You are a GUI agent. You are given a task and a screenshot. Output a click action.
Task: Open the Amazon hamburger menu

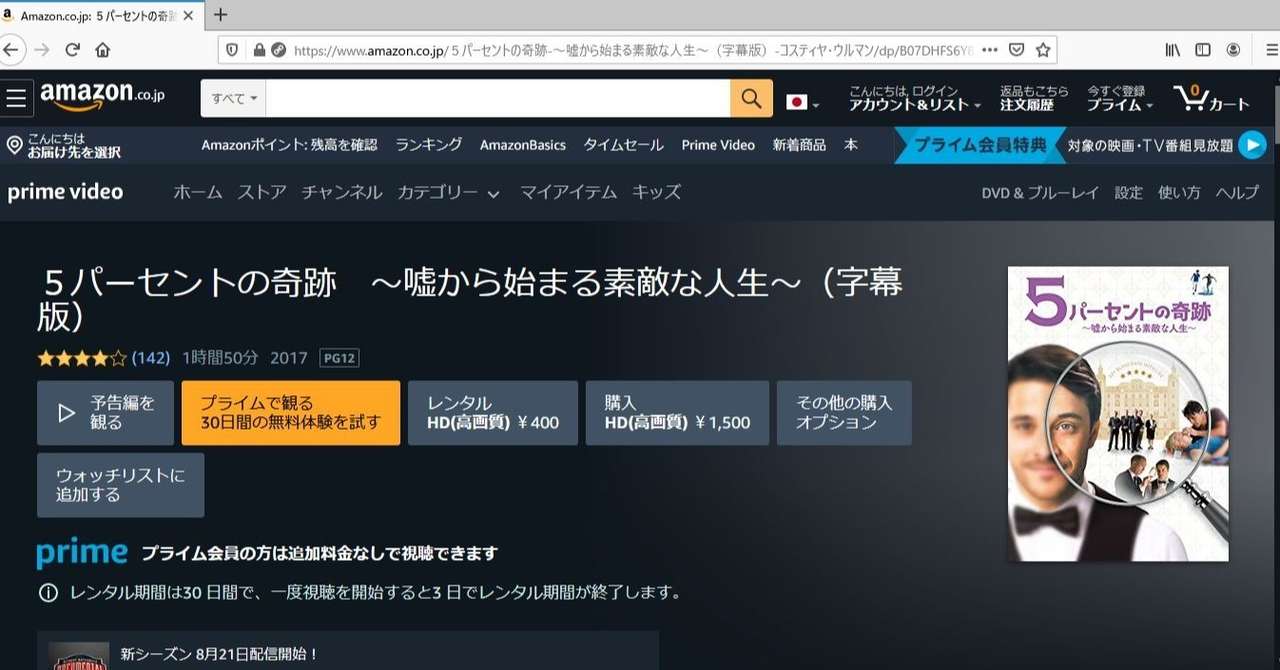(x=16, y=98)
